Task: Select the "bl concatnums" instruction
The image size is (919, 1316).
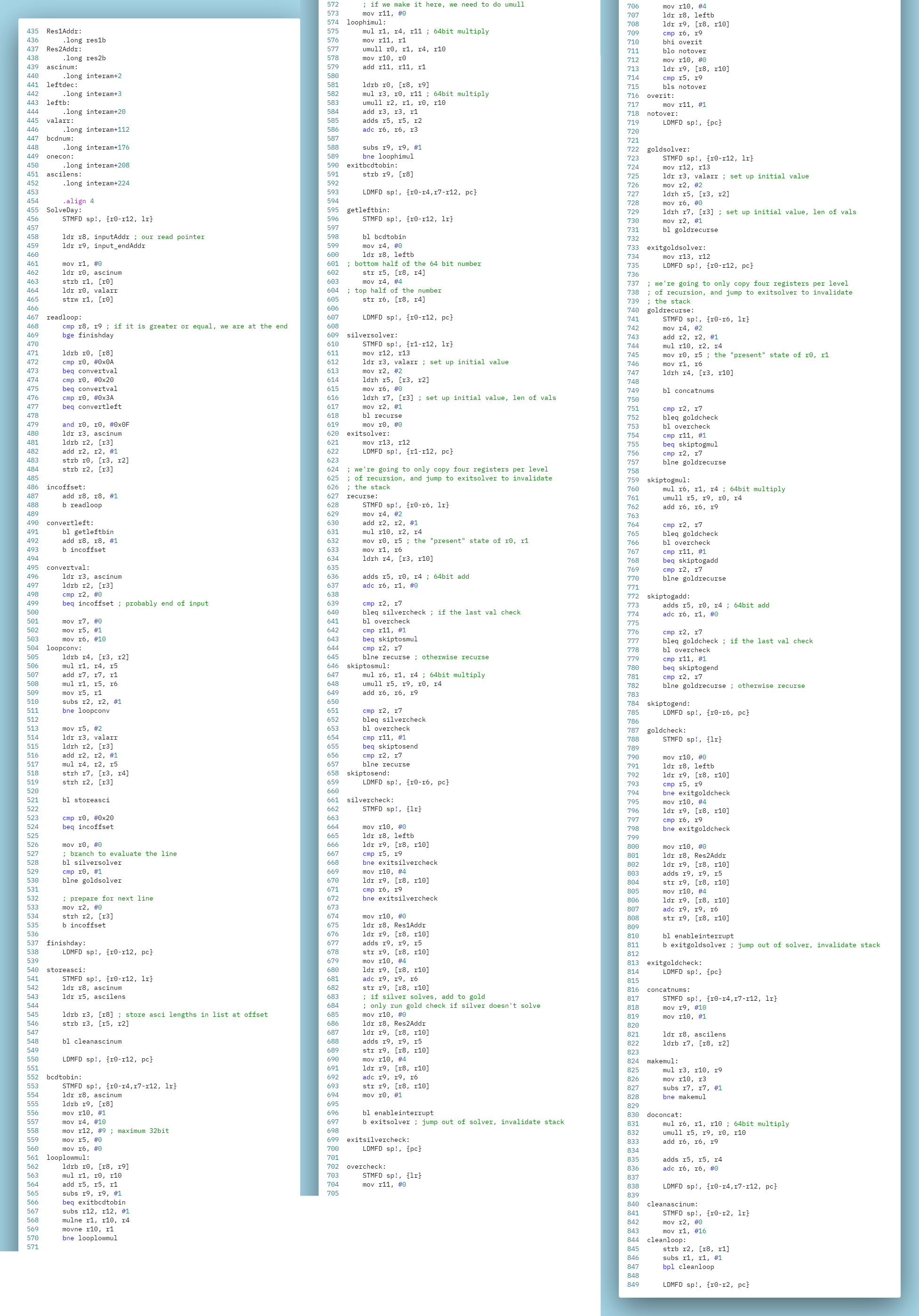Action: tap(688, 391)
